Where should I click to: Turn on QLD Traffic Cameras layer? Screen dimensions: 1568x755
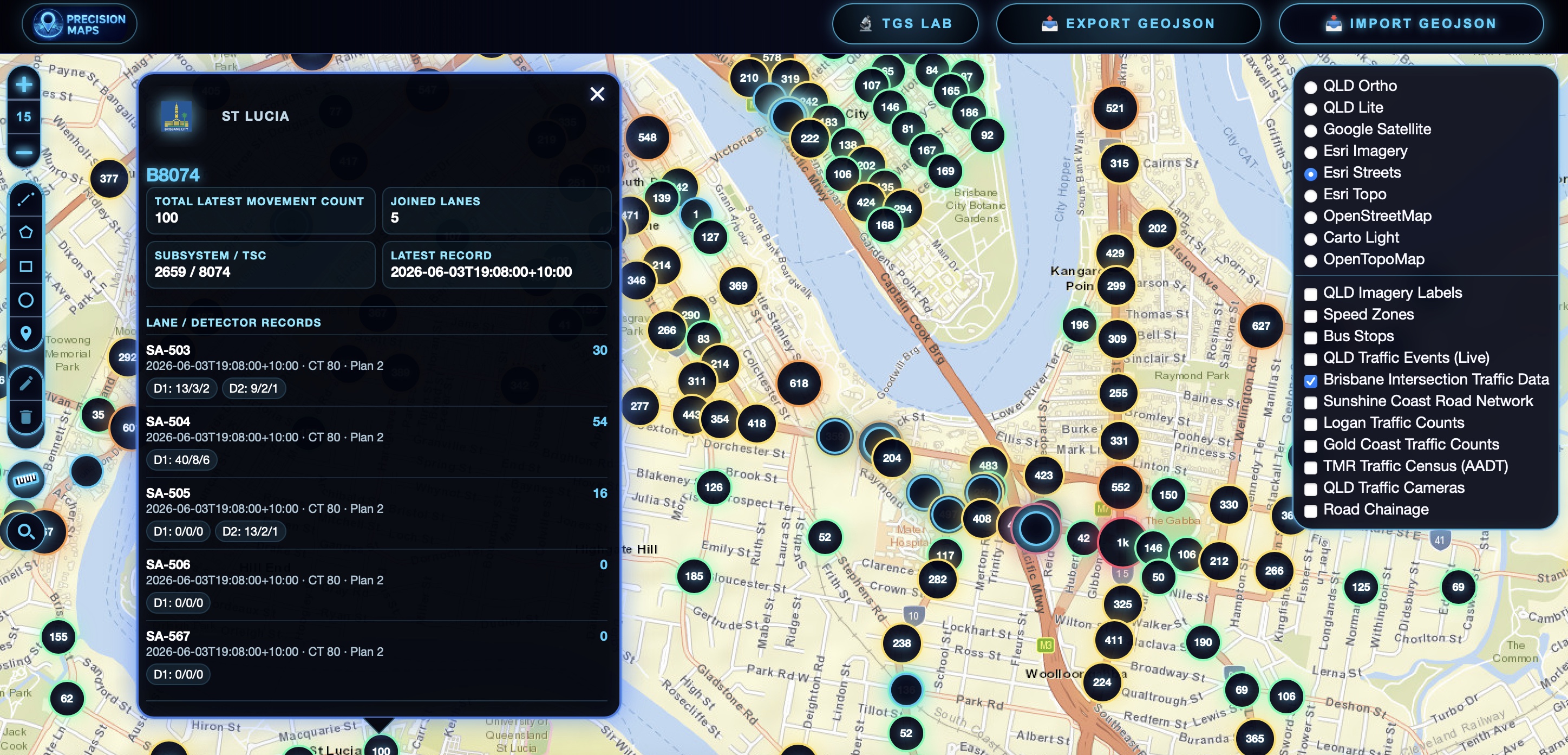pyautogui.click(x=1310, y=490)
